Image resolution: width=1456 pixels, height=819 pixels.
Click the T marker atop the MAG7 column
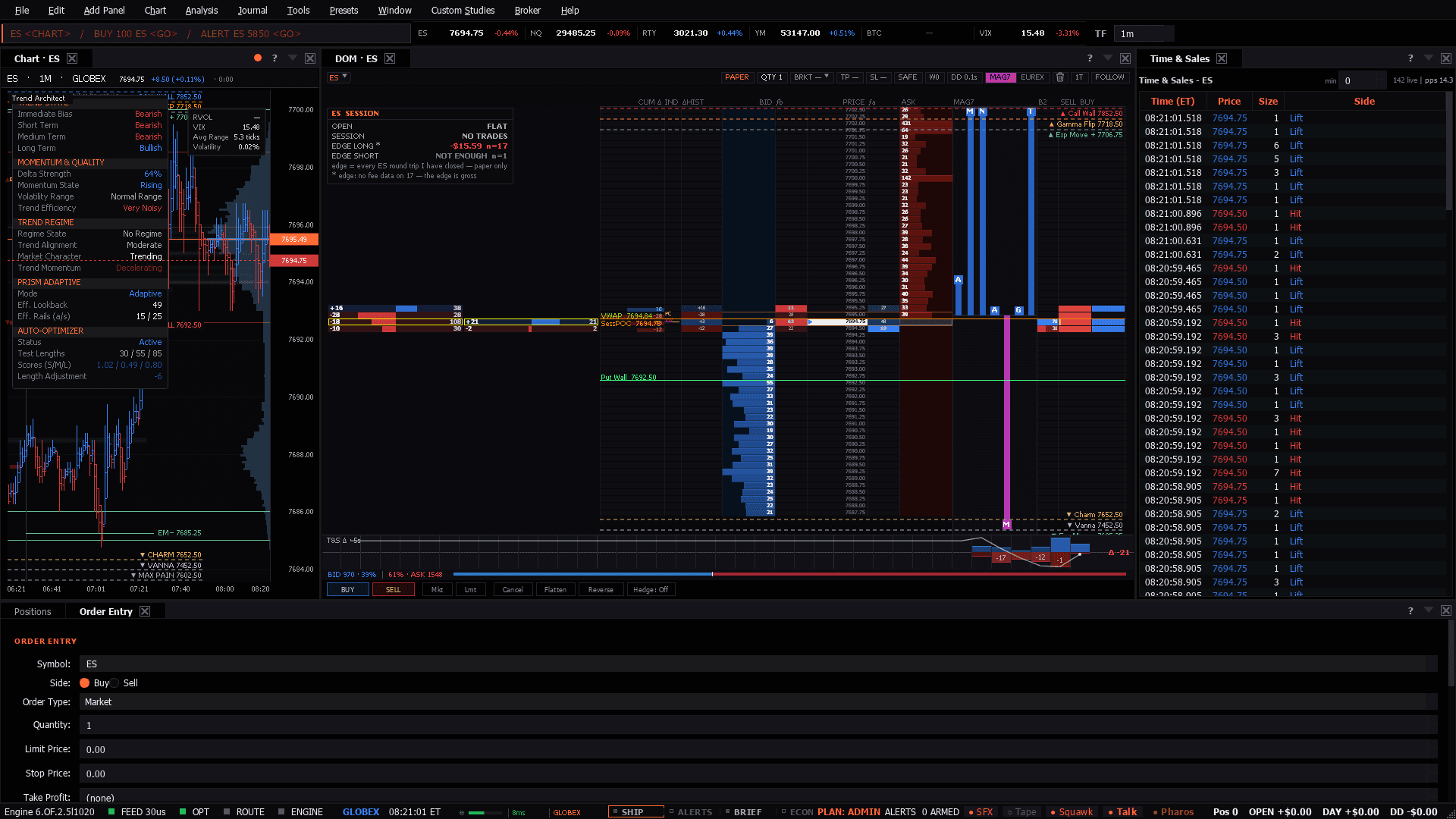tap(1031, 111)
